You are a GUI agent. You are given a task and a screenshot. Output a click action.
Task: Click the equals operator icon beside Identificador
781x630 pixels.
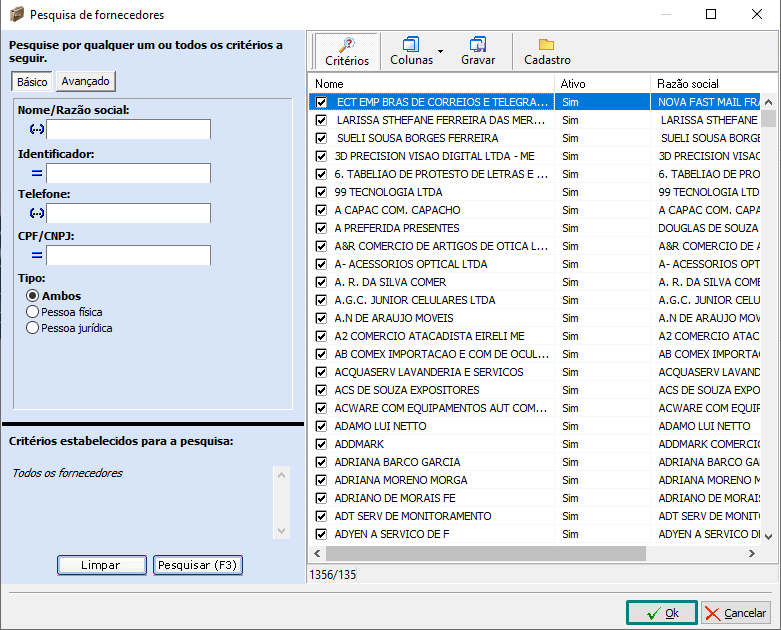37,173
